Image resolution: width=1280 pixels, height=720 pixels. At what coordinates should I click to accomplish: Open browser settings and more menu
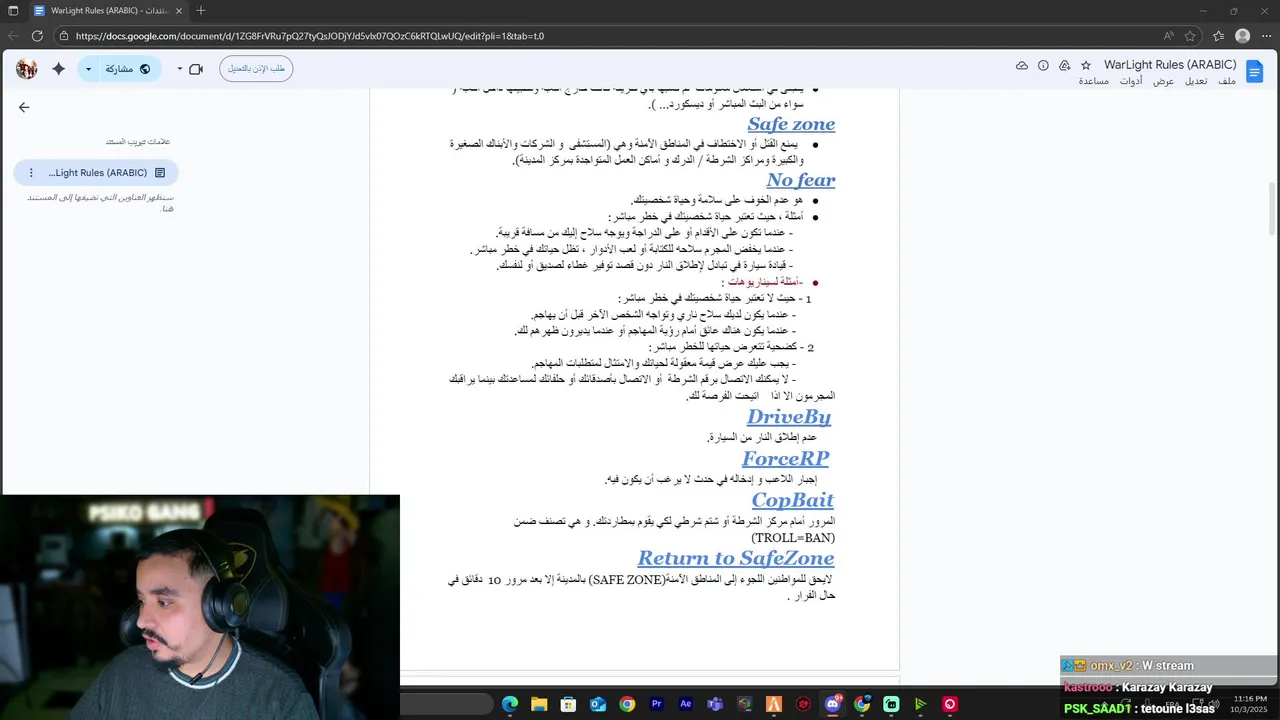click(x=1267, y=36)
